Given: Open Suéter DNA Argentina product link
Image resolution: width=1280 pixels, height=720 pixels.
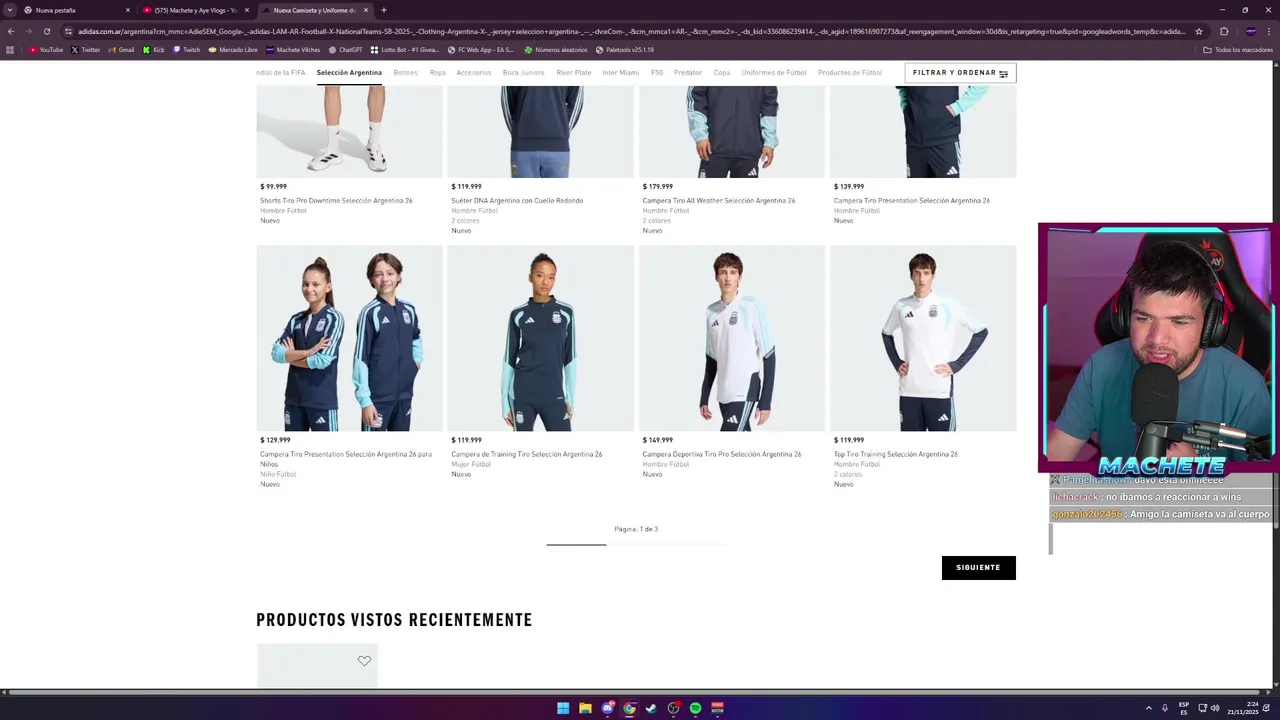Looking at the screenshot, I should point(517,200).
